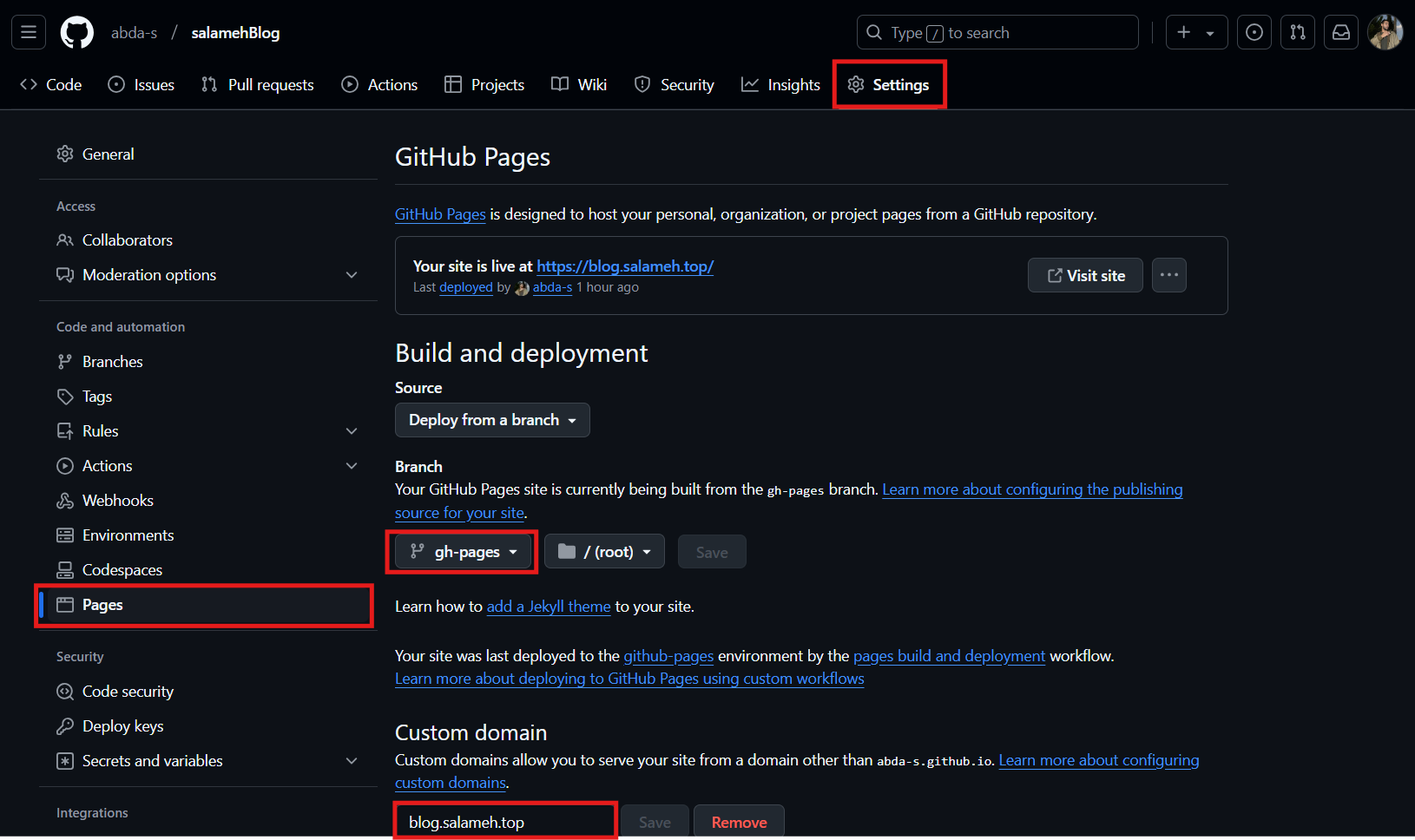Expand Secrets and variables section
This screenshot has height=840, width=1415.
[x=351, y=761]
